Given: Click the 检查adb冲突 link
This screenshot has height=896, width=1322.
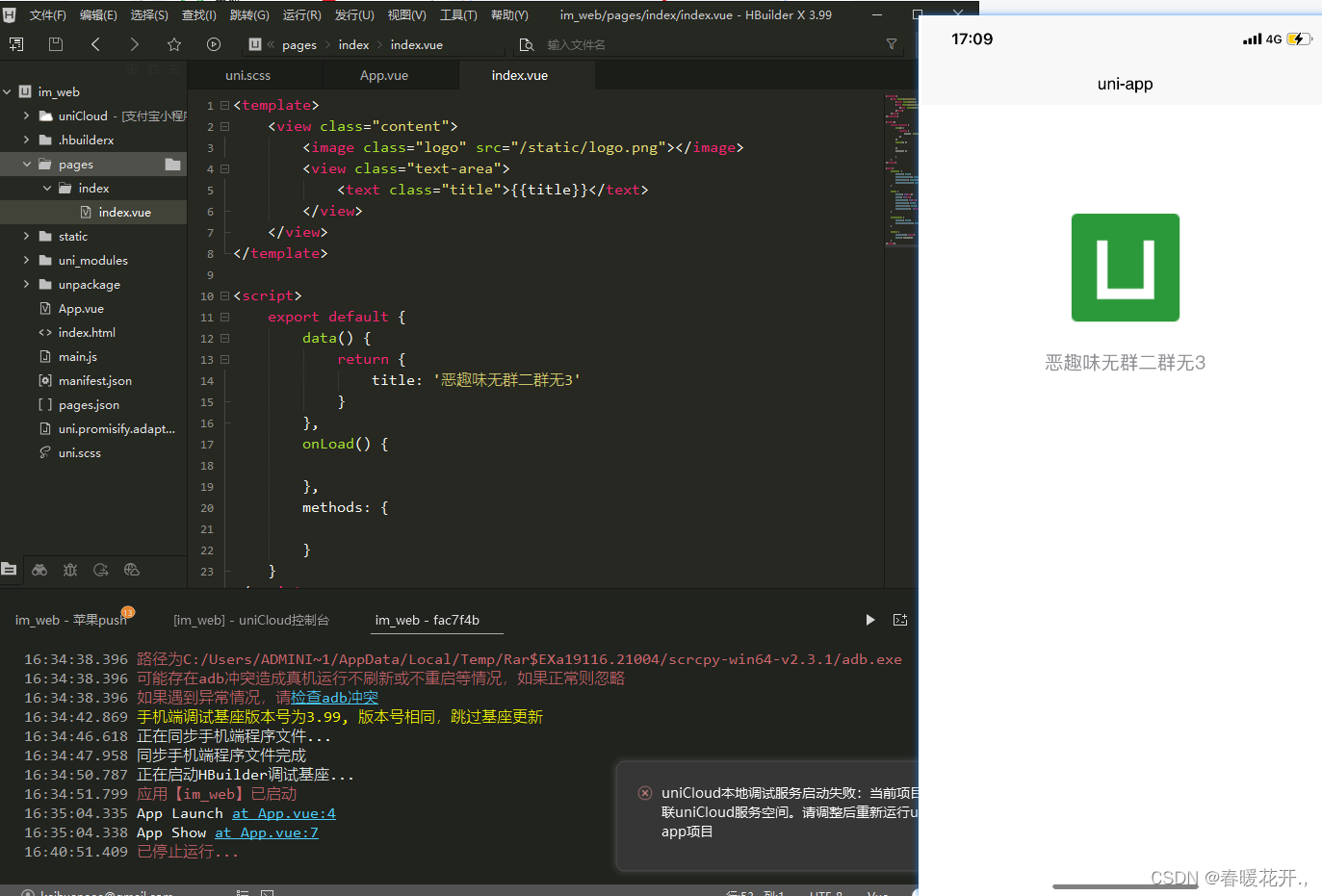Looking at the screenshot, I should coord(335,698).
